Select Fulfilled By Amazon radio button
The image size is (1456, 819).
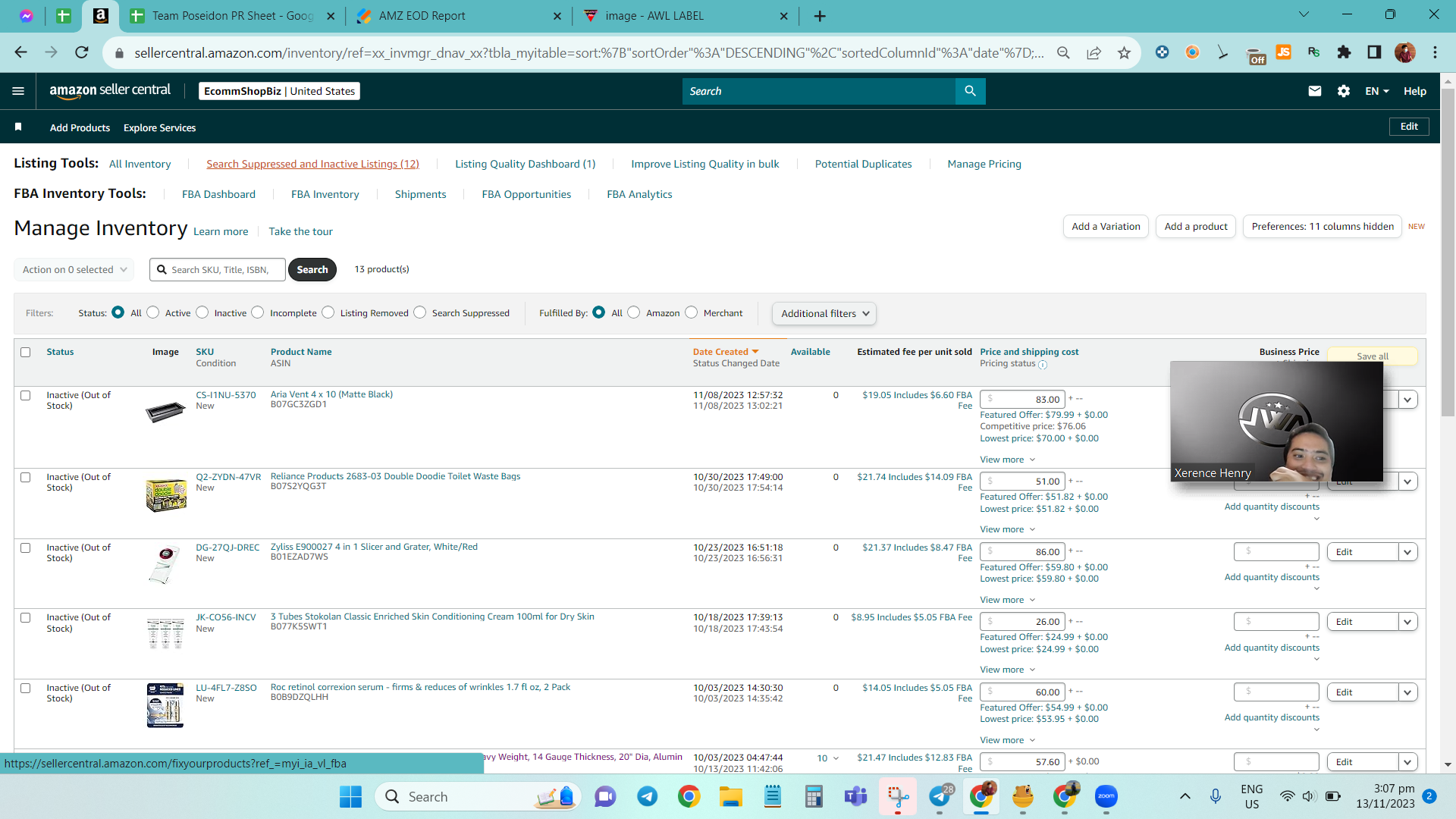tap(634, 312)
